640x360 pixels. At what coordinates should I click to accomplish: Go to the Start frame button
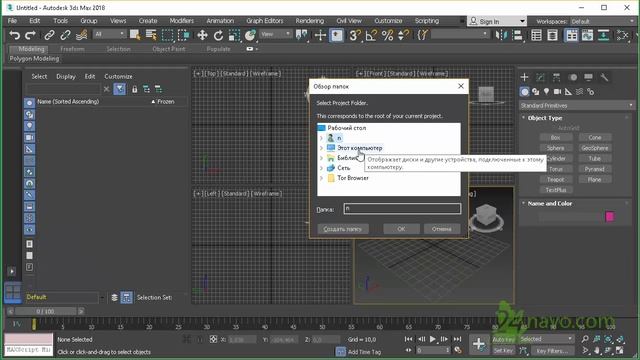(x=408, y=339)
